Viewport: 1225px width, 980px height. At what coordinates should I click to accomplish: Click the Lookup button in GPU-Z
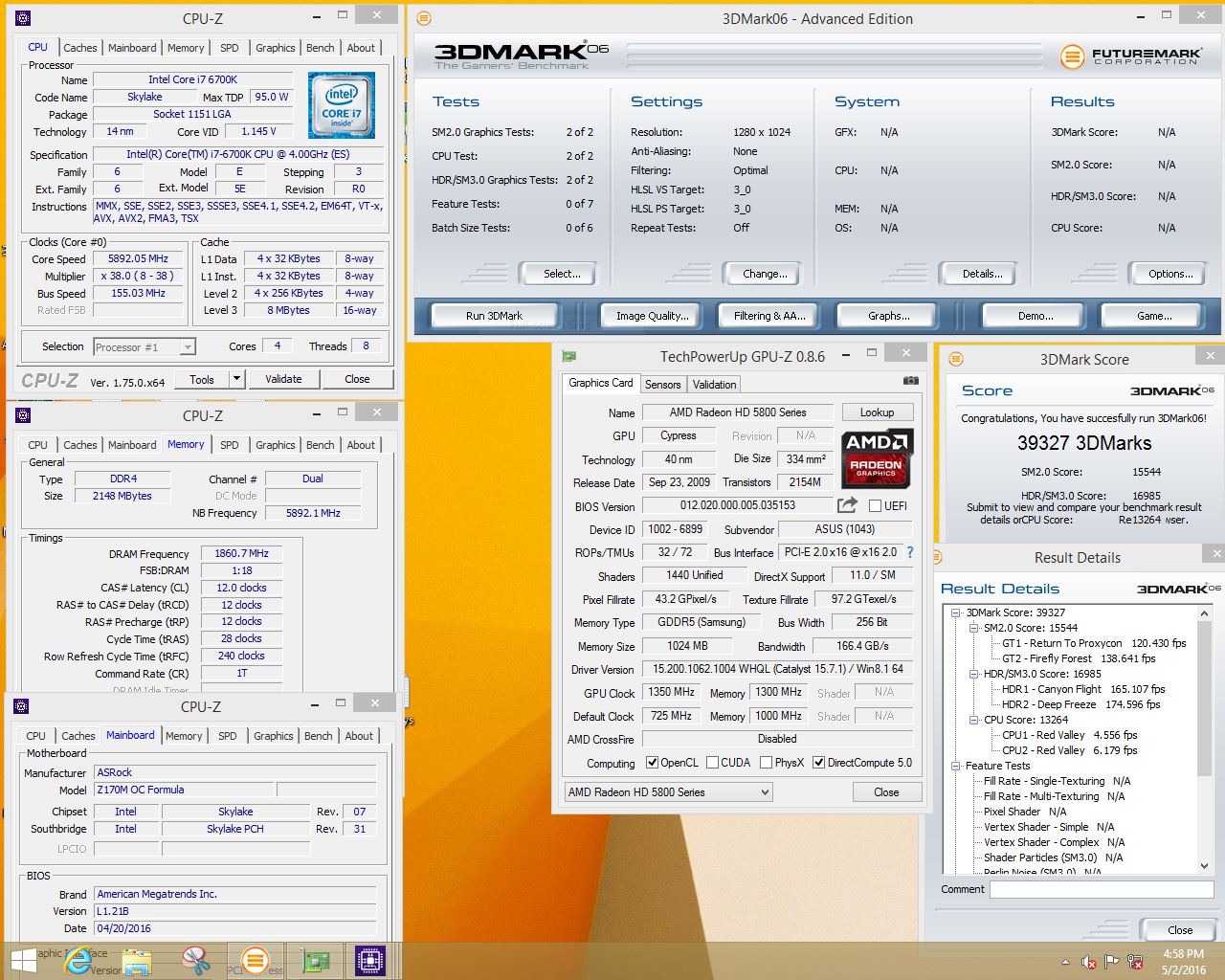click(x=877, y=412)
